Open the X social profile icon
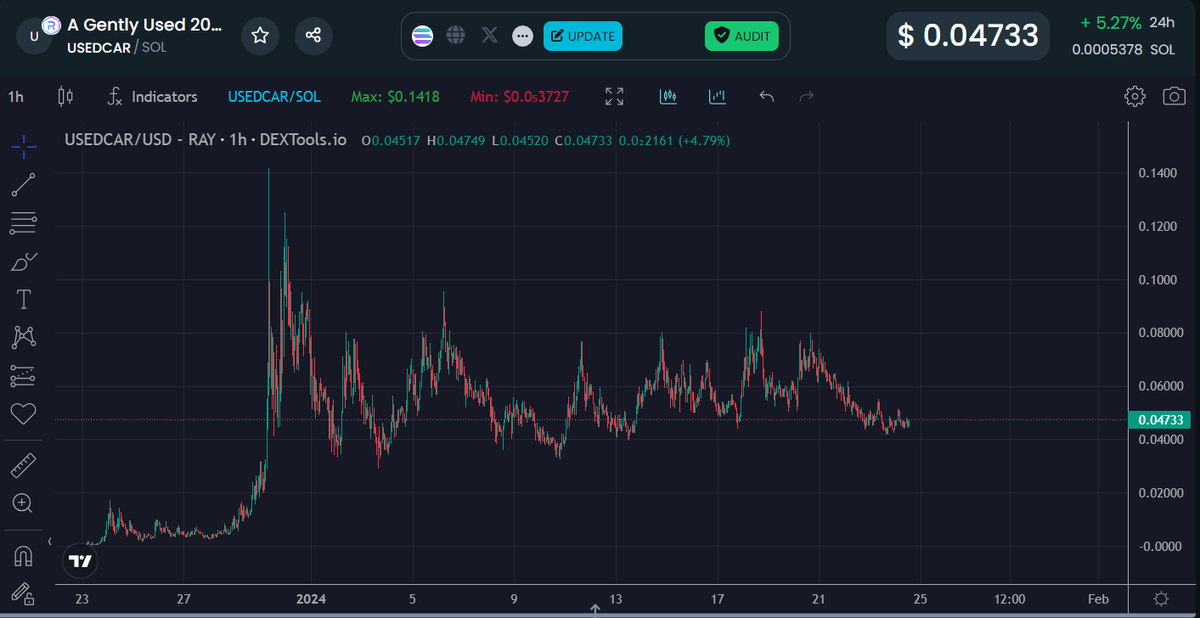 click(x=489, y=36)
